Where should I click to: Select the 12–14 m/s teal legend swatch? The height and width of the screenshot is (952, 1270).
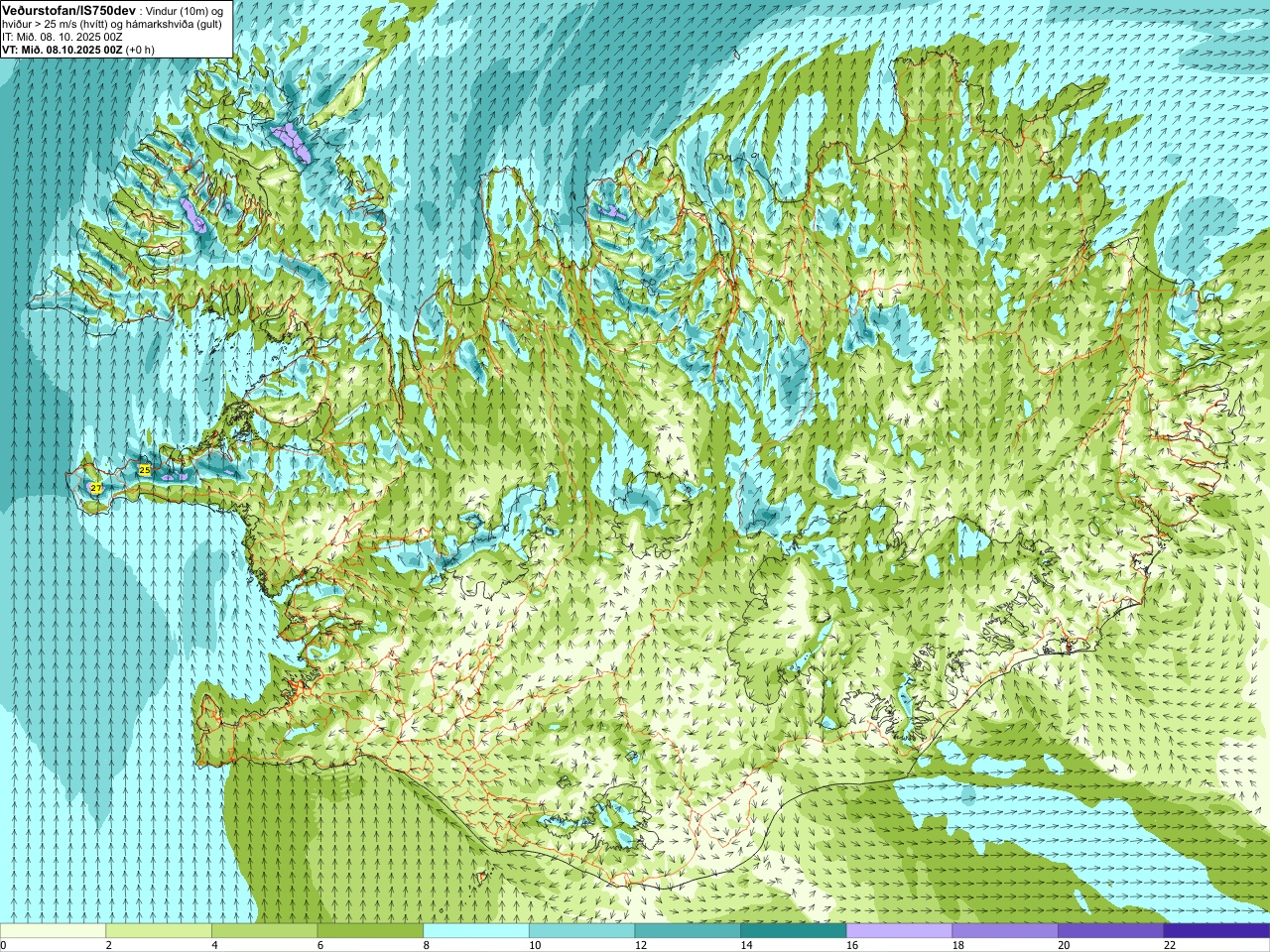point(688,931)
